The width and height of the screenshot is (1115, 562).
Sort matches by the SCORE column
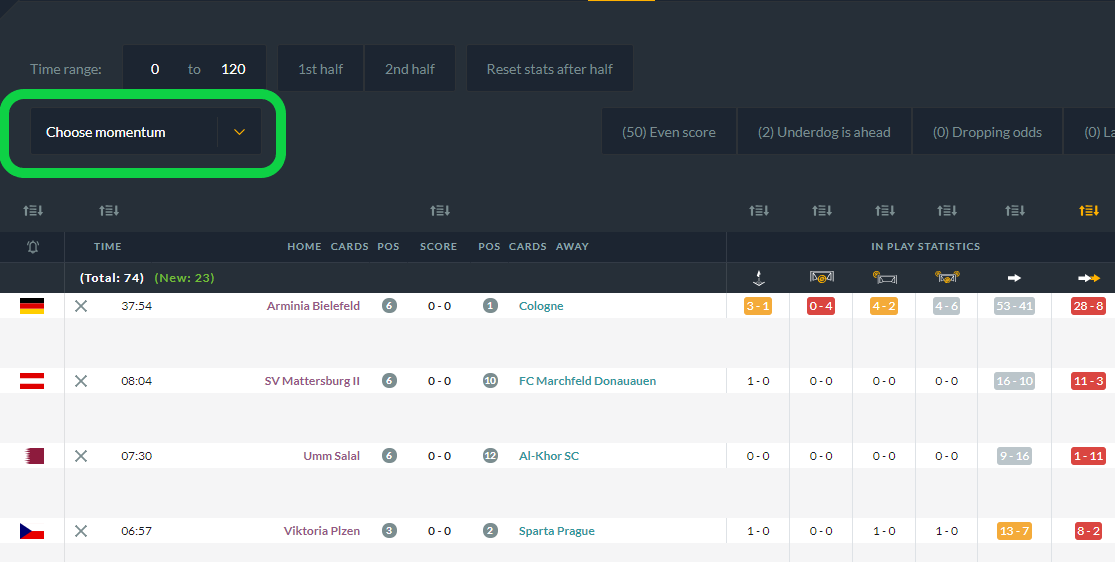pyautogui.click(x=439, y=211)
